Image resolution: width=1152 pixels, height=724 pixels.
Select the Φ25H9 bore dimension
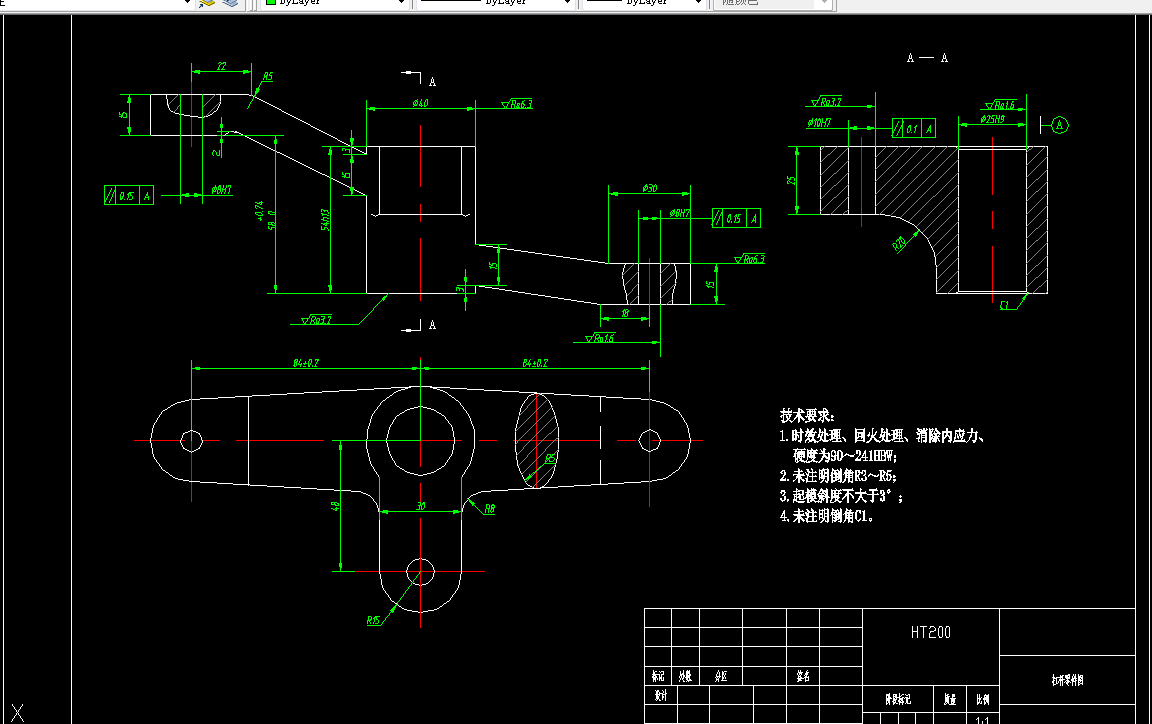(x=992, y=118)
